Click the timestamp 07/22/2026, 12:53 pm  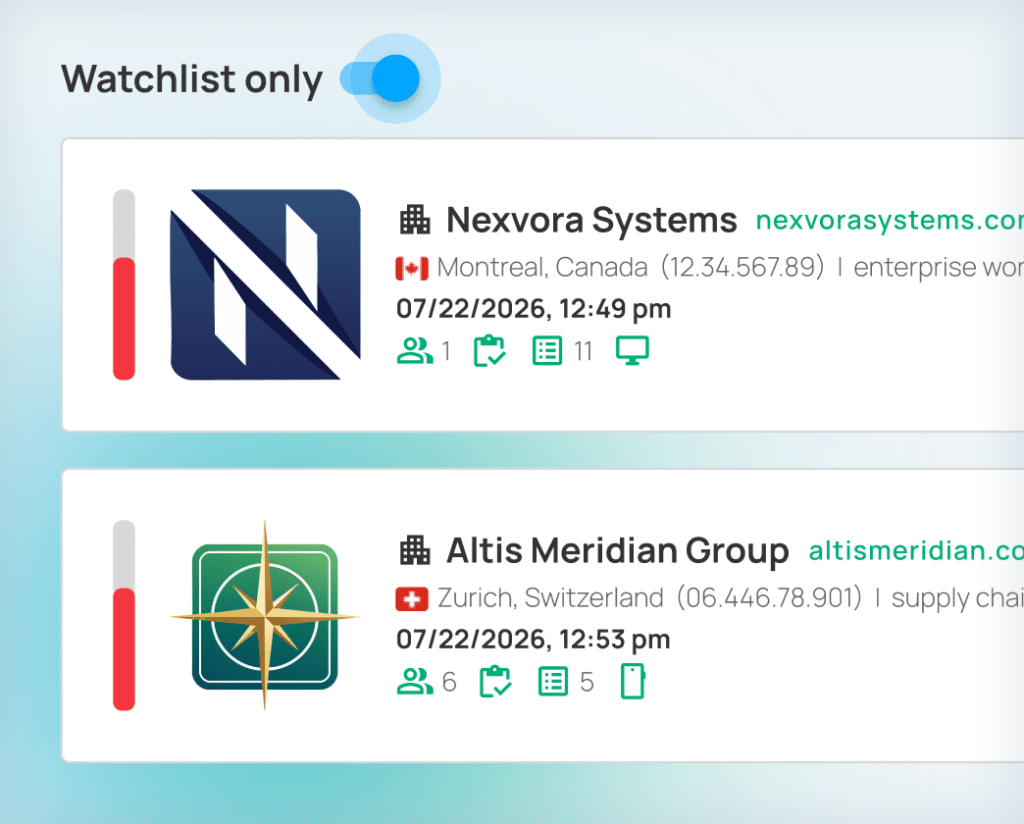pos(534,640)
